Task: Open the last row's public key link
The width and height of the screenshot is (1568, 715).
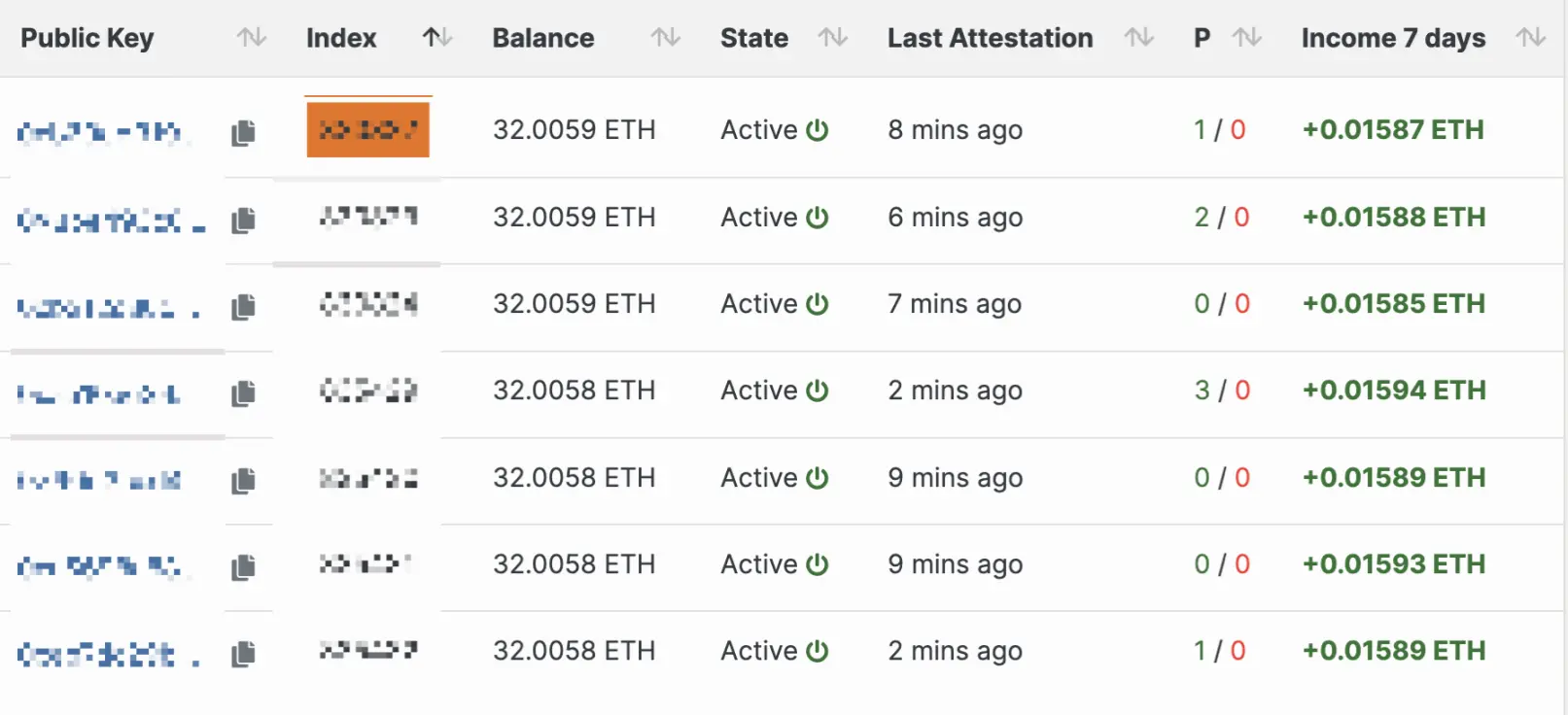Action: coord(97,654)
